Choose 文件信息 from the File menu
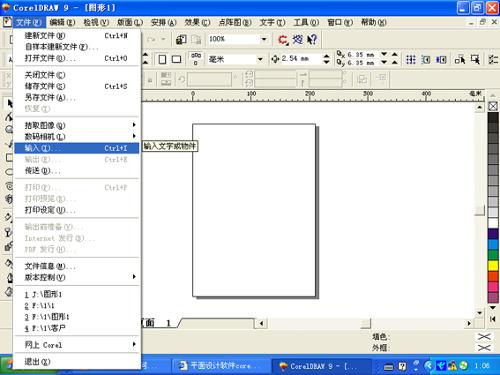 pyautogui.click(x=77, y=266)
